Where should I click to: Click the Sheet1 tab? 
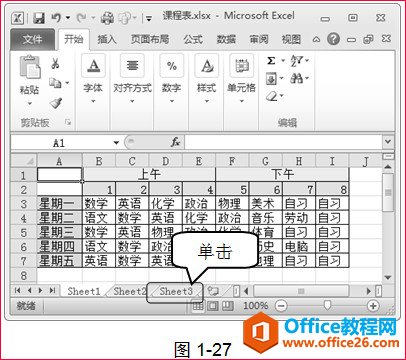[84, 291]
